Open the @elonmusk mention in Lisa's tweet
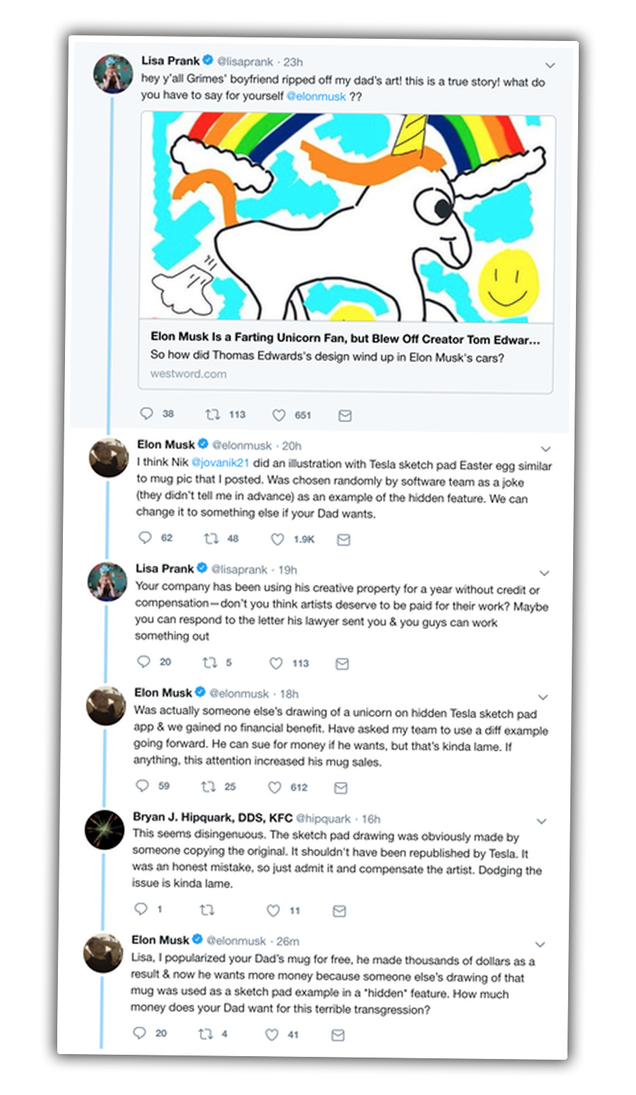The height and width of the screenshot is (1095, 636). 316,96
